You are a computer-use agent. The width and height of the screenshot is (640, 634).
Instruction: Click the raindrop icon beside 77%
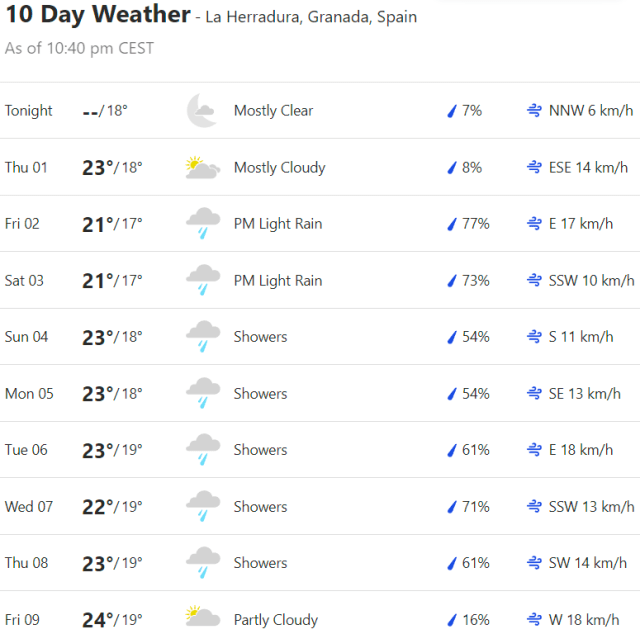coord(451,224)
